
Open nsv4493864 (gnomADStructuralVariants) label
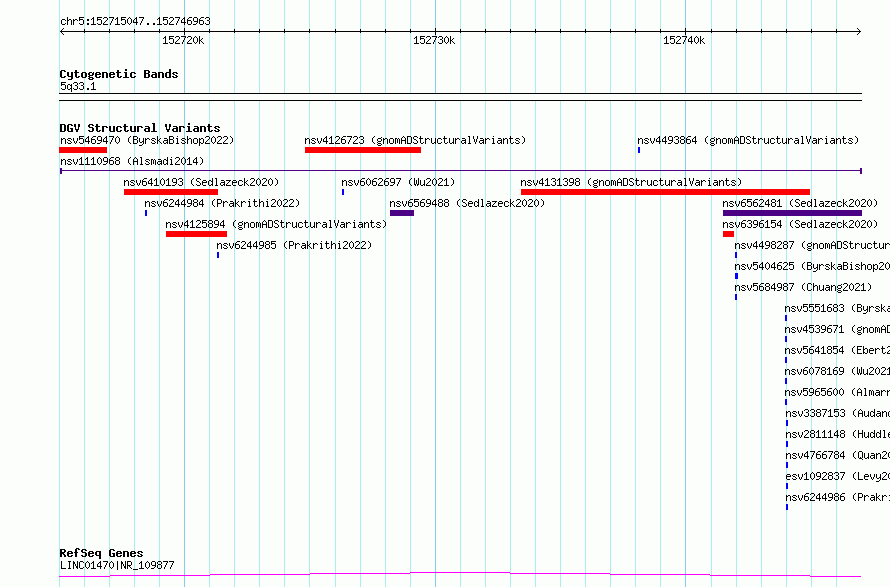[x=748, y=140]
